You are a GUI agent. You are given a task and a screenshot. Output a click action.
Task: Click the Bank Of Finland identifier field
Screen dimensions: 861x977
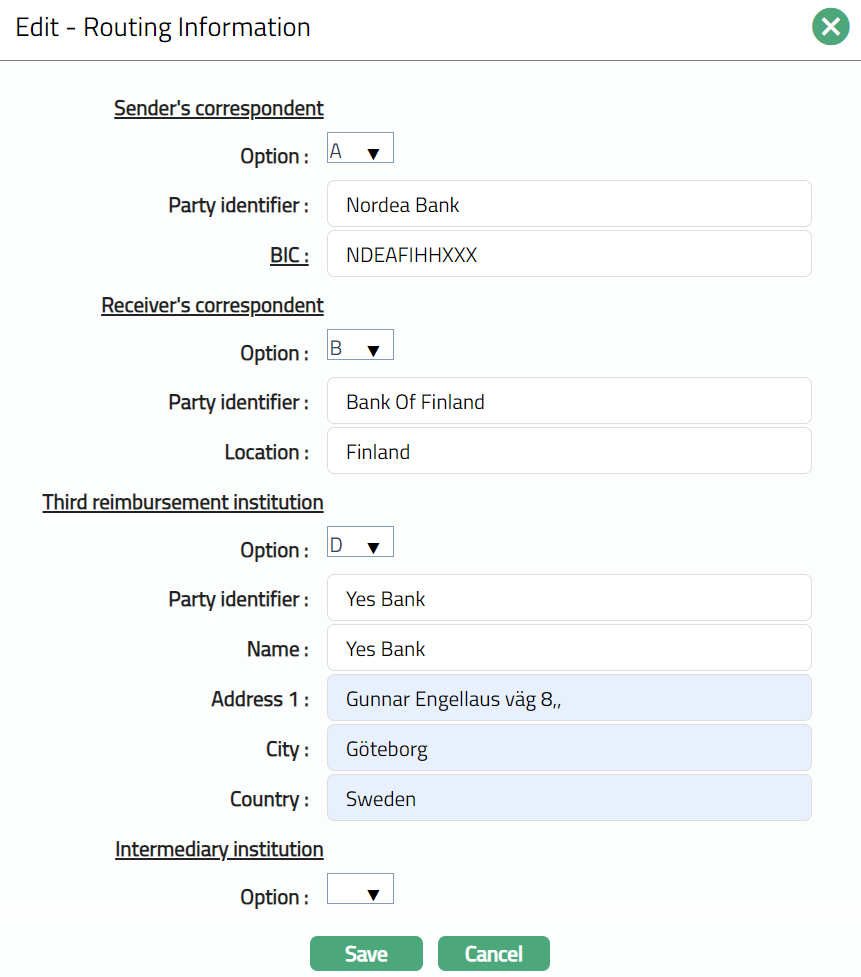tap(569, 401)
